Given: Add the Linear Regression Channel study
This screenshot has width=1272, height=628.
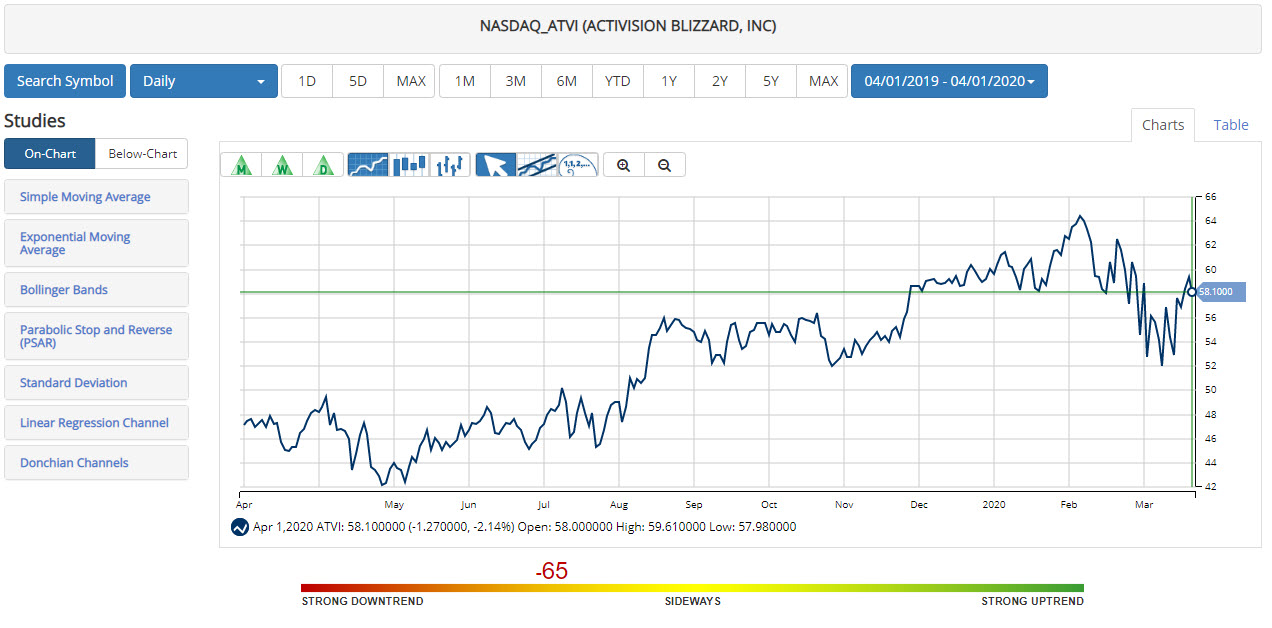Looking at the screenshot, I should [x=96, y=423].
